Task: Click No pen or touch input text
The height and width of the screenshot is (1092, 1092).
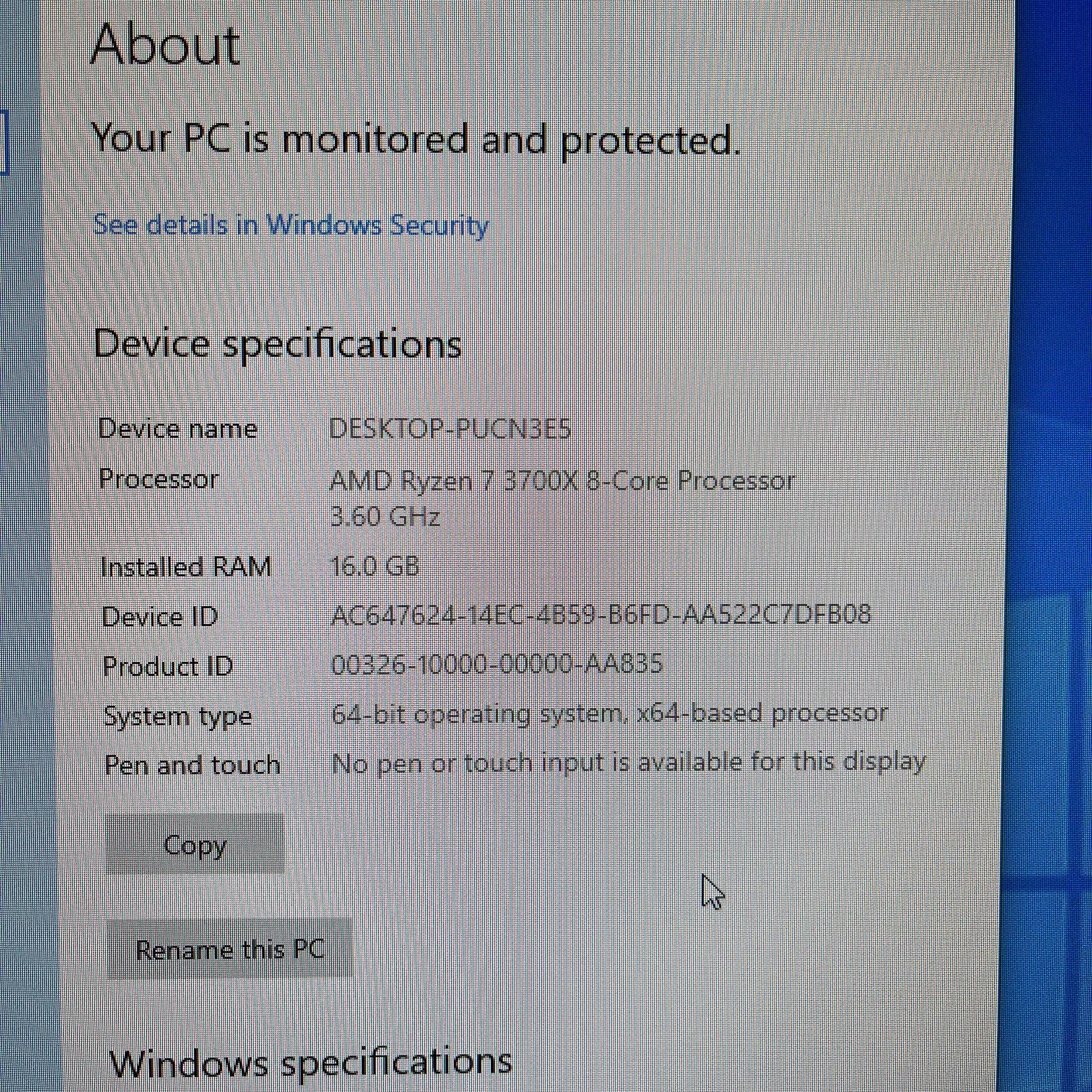Action: [629, 763]
